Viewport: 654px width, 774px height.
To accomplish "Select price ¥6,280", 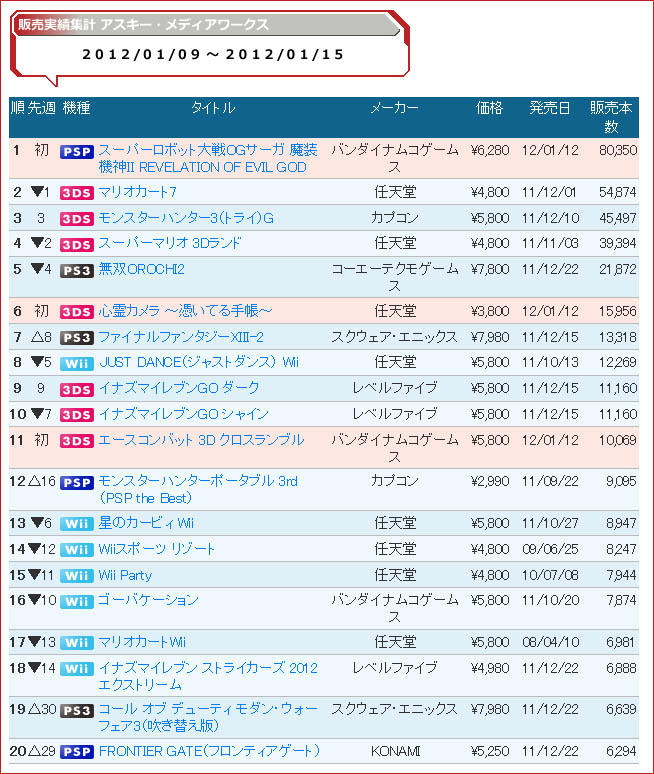I will [x=490, y=150].
